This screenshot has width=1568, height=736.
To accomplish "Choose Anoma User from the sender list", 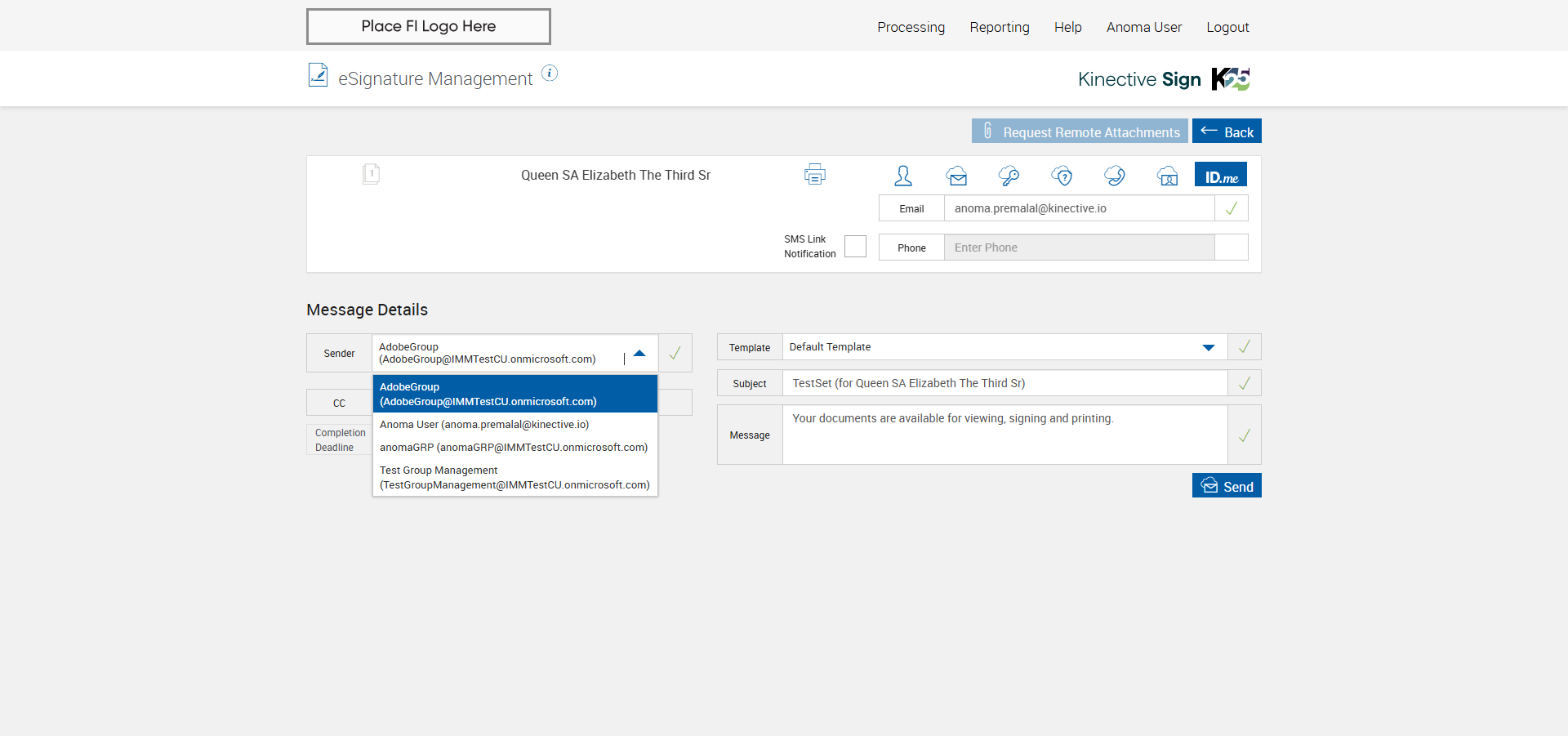I will [x=484, y=425].
